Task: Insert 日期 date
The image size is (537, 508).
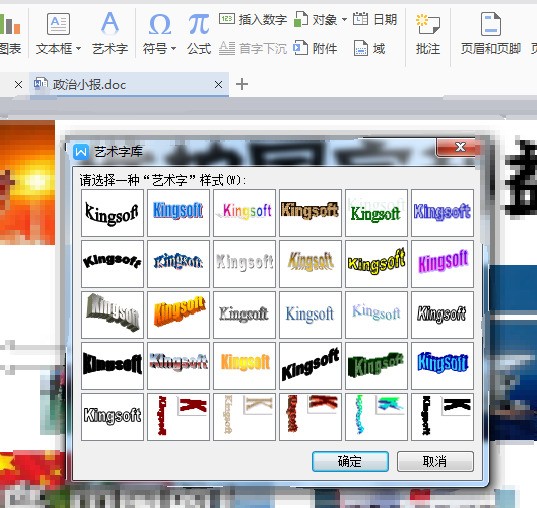Action: point(375,20)
